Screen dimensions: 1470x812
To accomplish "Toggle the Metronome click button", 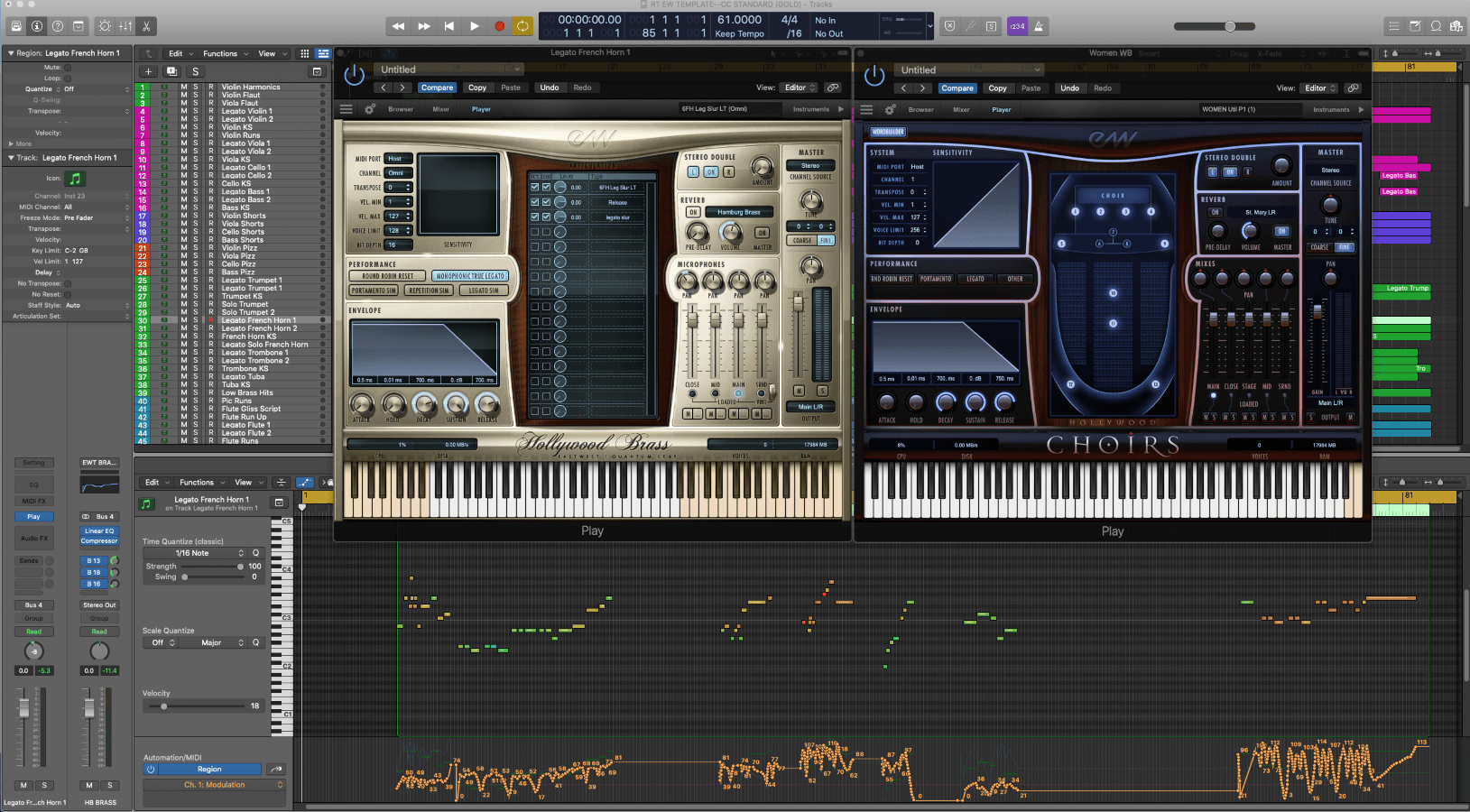I will pyautogui.click(x=1039, y=26).
